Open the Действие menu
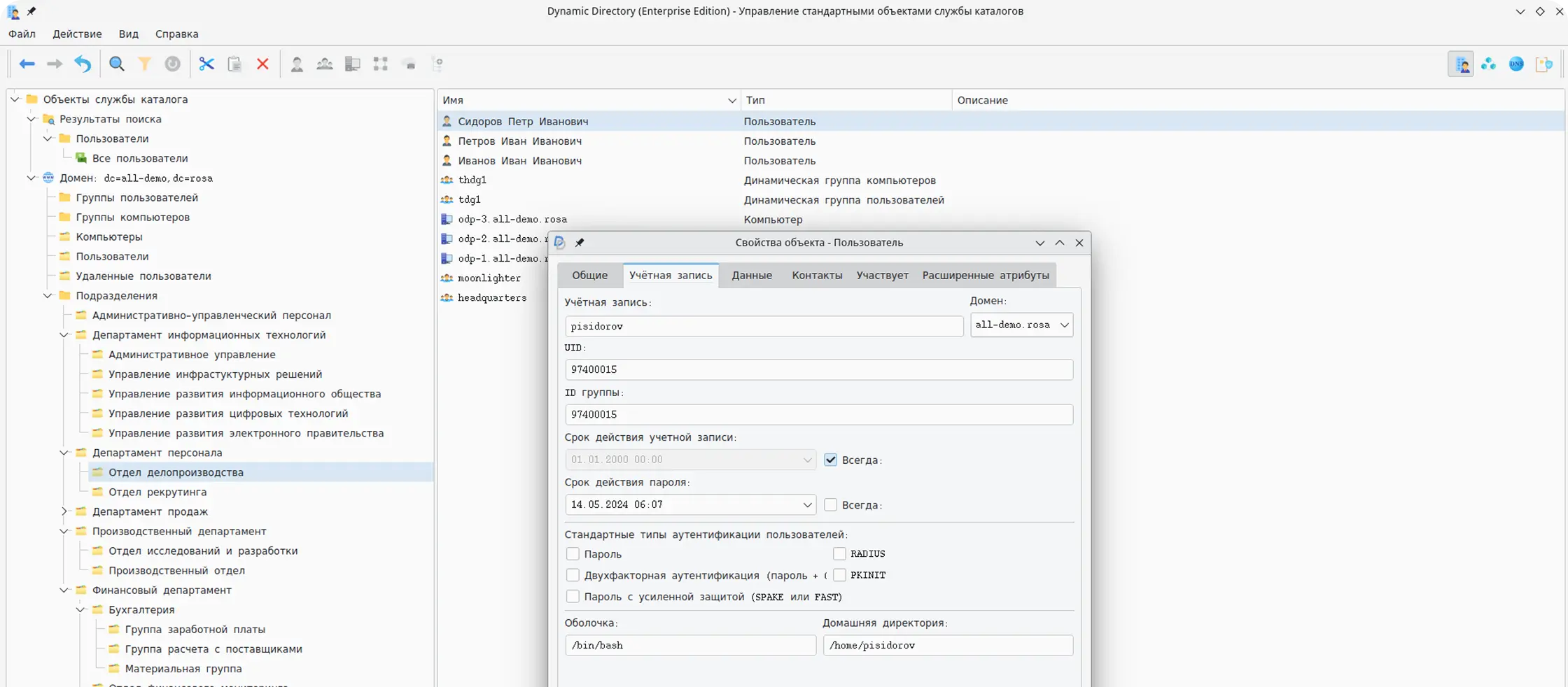This screenshot has height=687, width=1568. click(77, 34)
